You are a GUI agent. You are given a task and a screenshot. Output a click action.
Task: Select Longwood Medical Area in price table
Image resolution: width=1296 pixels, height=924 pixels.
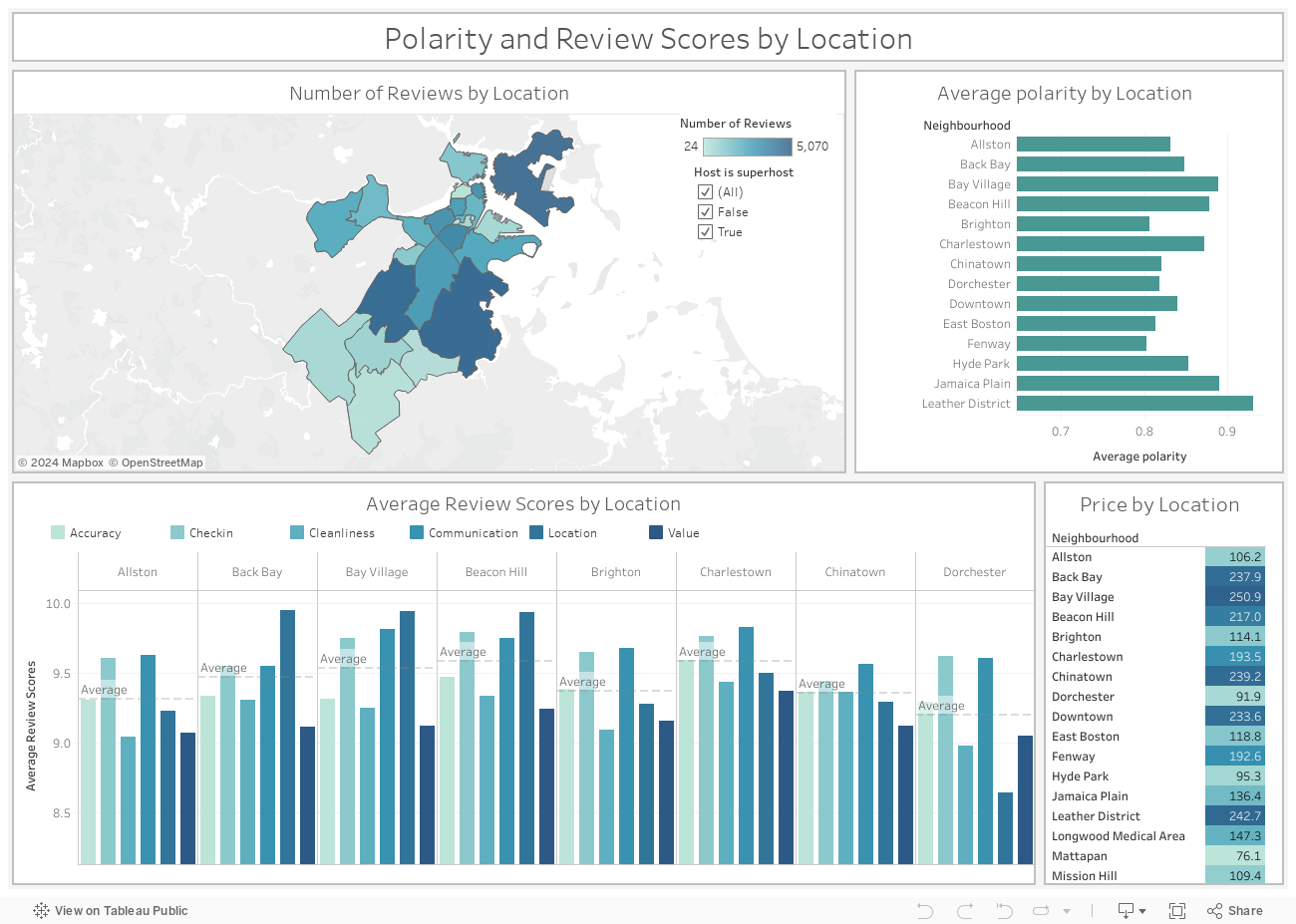[1119, 836]
